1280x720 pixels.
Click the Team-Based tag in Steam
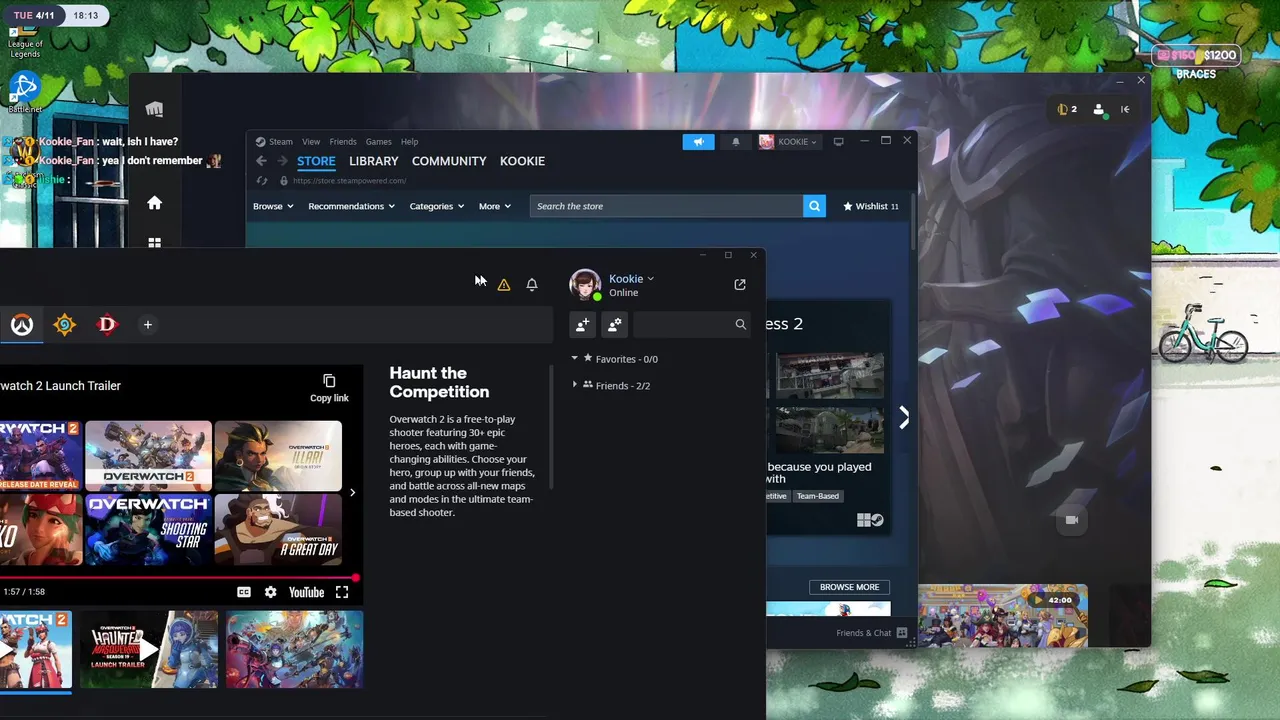point(818,496)
